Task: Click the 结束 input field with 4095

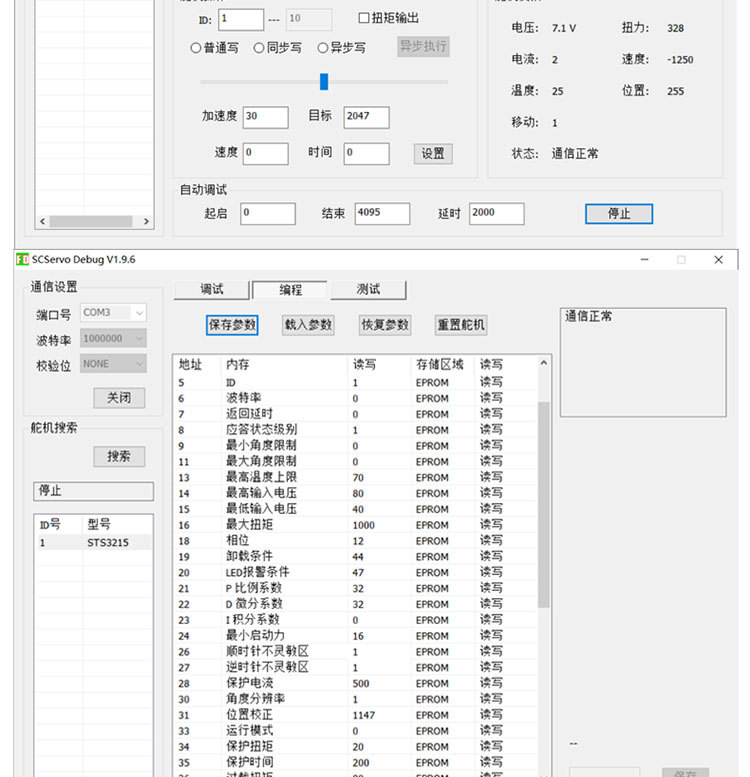Action: 382,214
